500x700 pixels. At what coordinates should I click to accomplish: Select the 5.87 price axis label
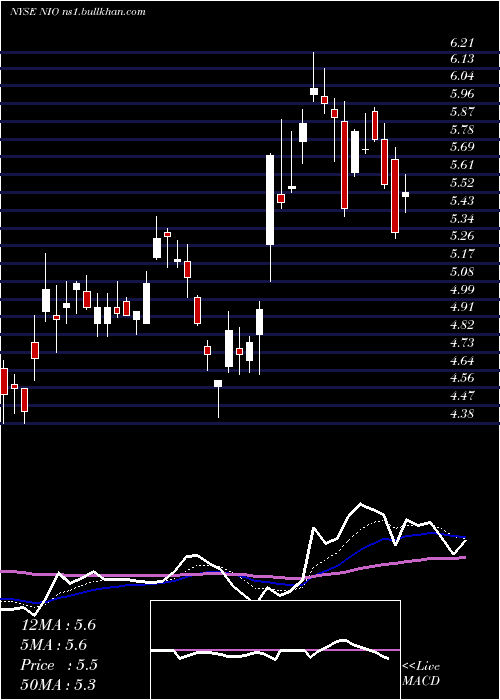click(x=462, y=112)
